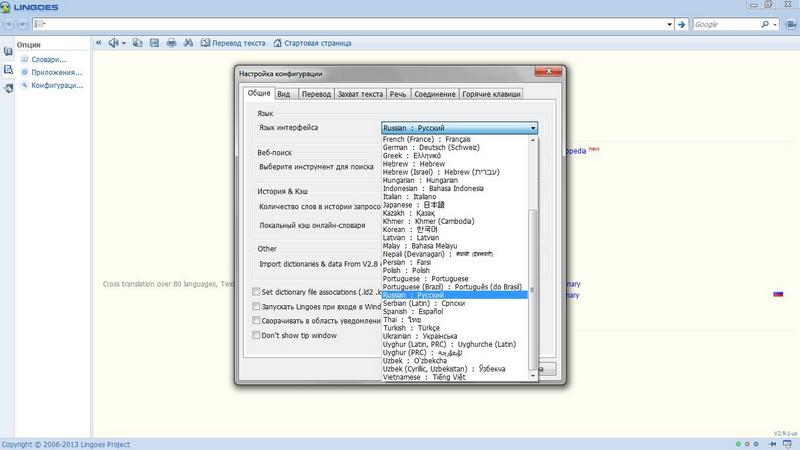Screen dimensions: 800x450
Task: Switch to the Вид tab
Action: point(284,94)
